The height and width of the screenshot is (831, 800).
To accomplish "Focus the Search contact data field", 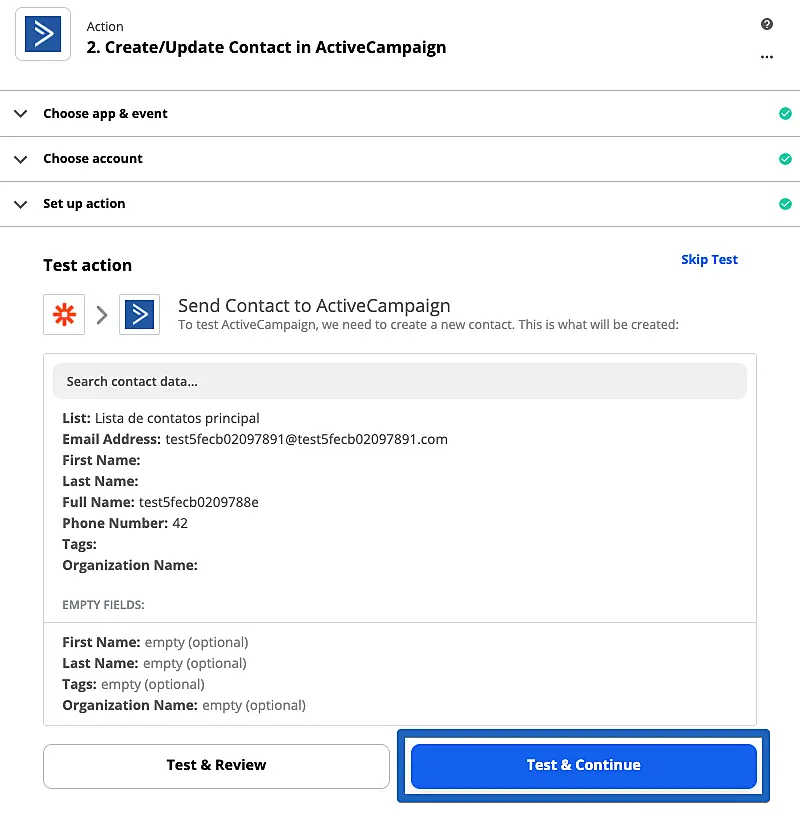I will point(400,381).
